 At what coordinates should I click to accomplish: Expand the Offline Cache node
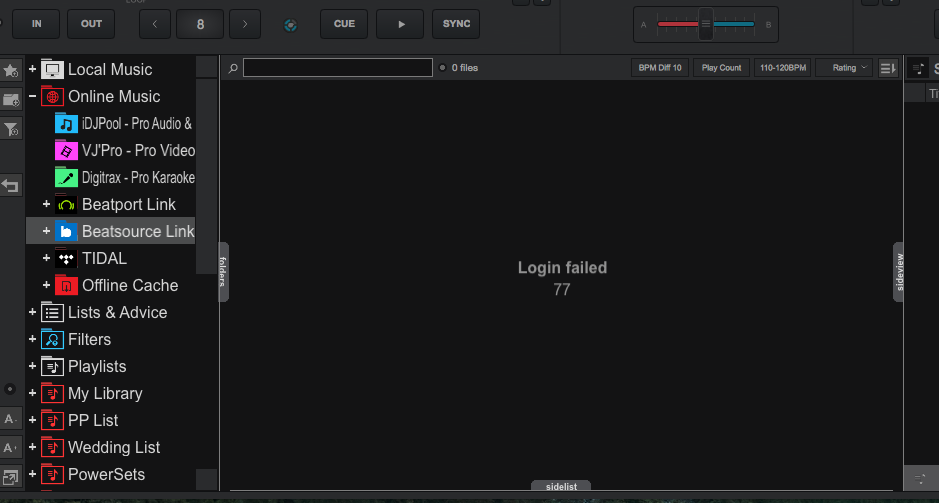pos(47,285)
